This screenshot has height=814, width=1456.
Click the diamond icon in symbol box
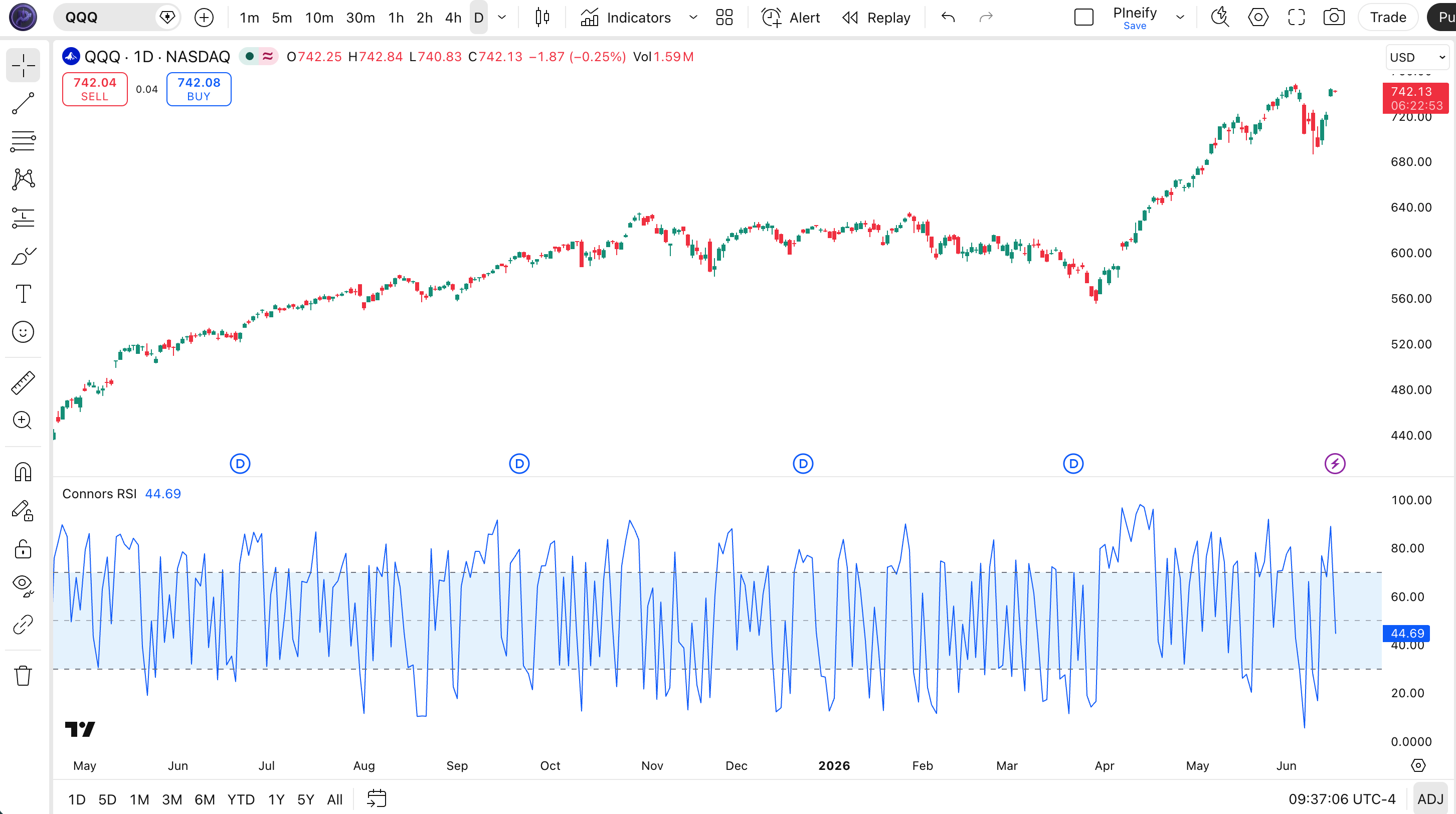[167, 18]
